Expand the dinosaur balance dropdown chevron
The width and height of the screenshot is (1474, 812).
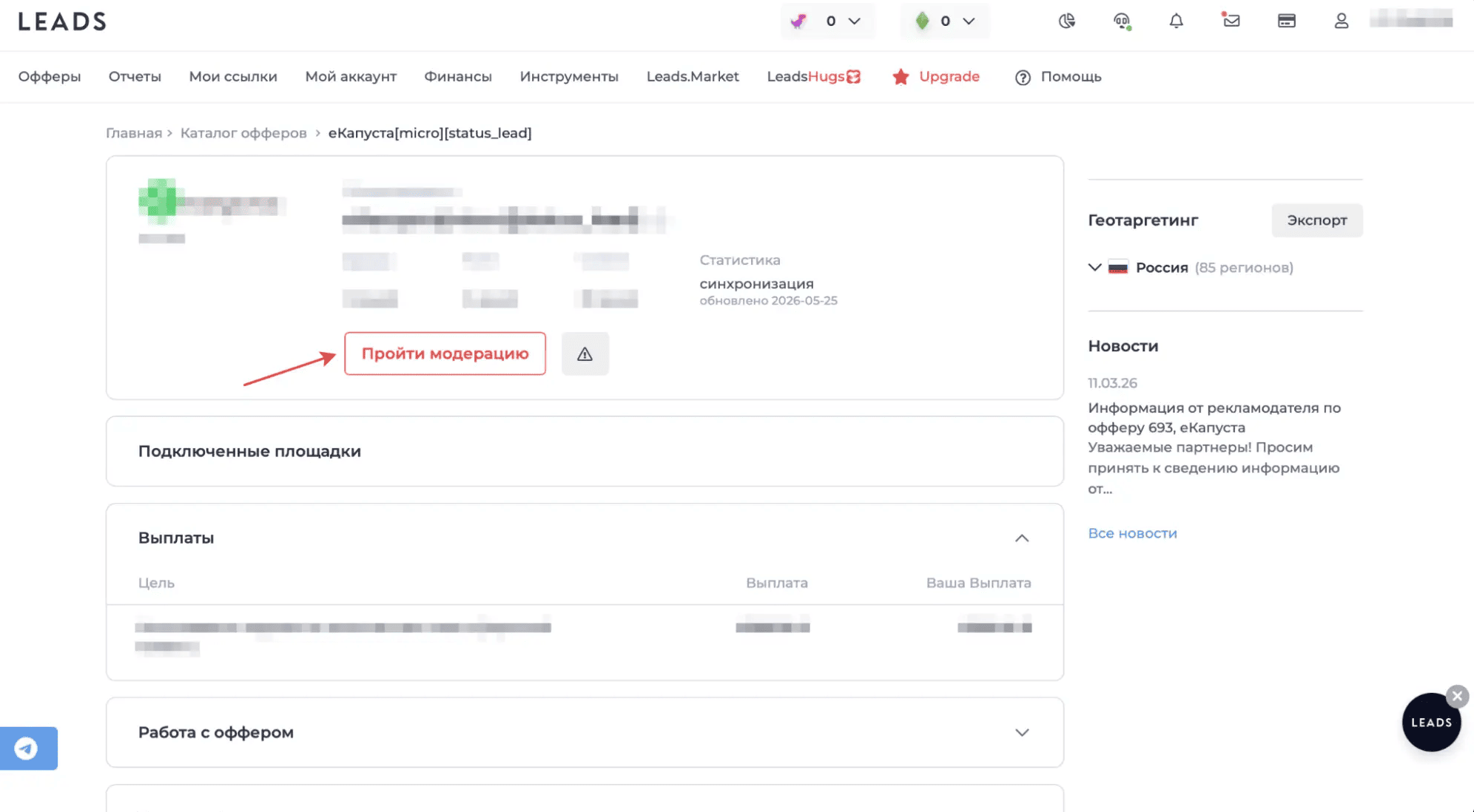pyautogui.click(x=855, y=21)
